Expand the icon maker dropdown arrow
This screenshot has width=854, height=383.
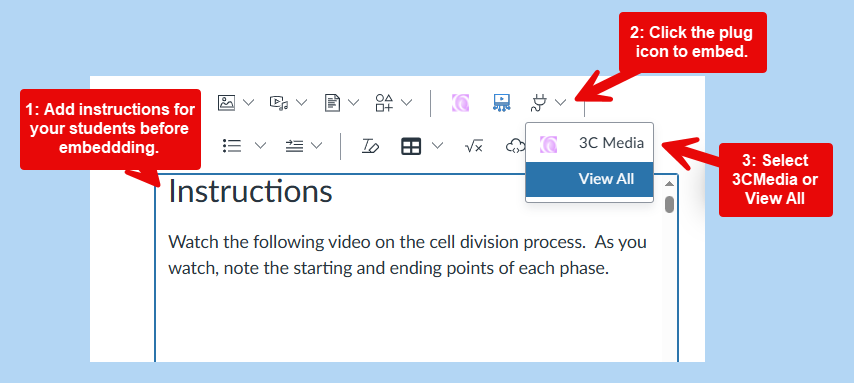[406, 102]
